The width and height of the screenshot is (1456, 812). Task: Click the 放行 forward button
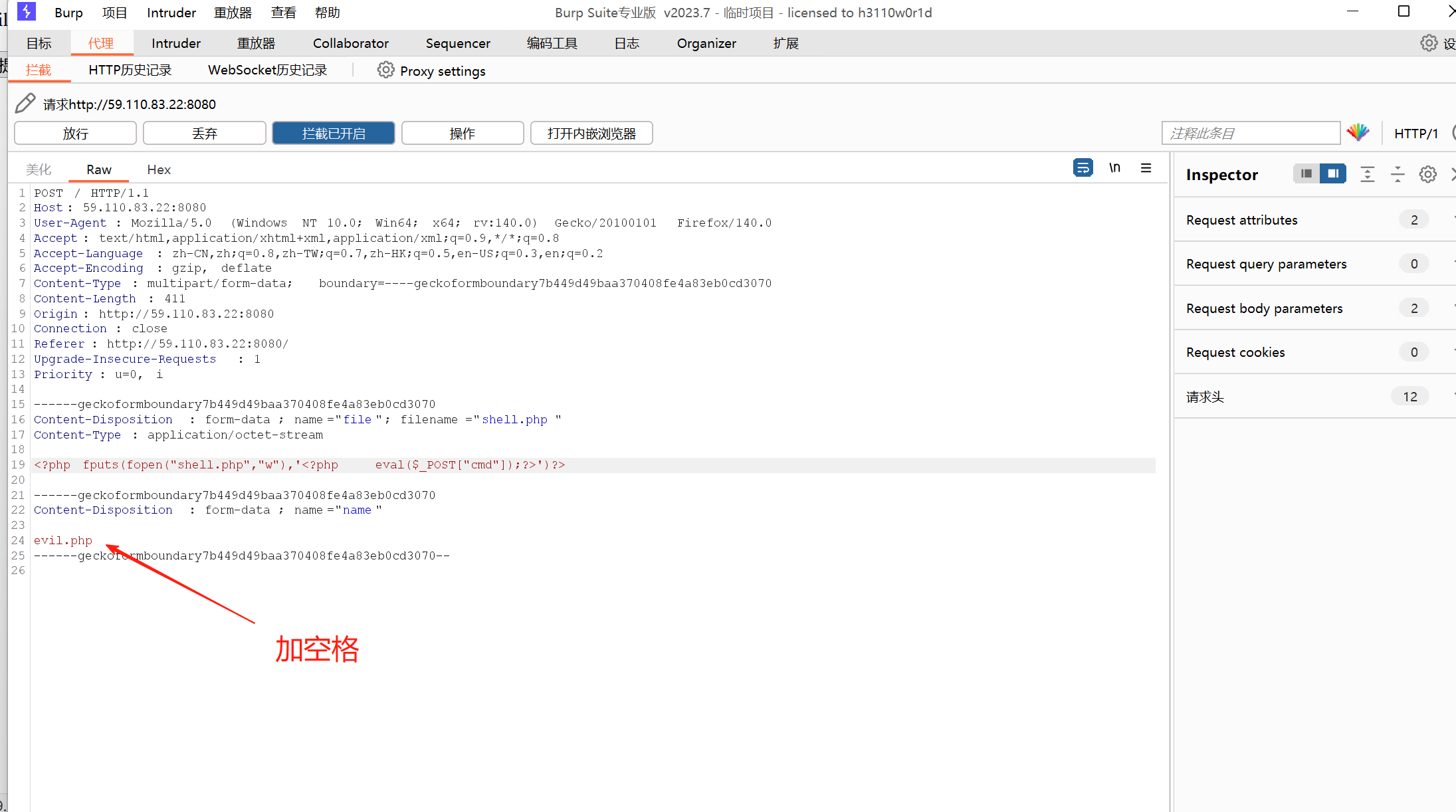point(75,133)
